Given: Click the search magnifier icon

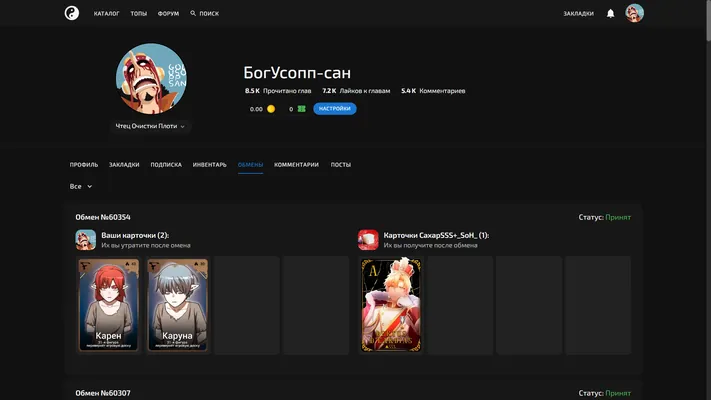Looking at the screenshot, I should click(x=193, y=14).
